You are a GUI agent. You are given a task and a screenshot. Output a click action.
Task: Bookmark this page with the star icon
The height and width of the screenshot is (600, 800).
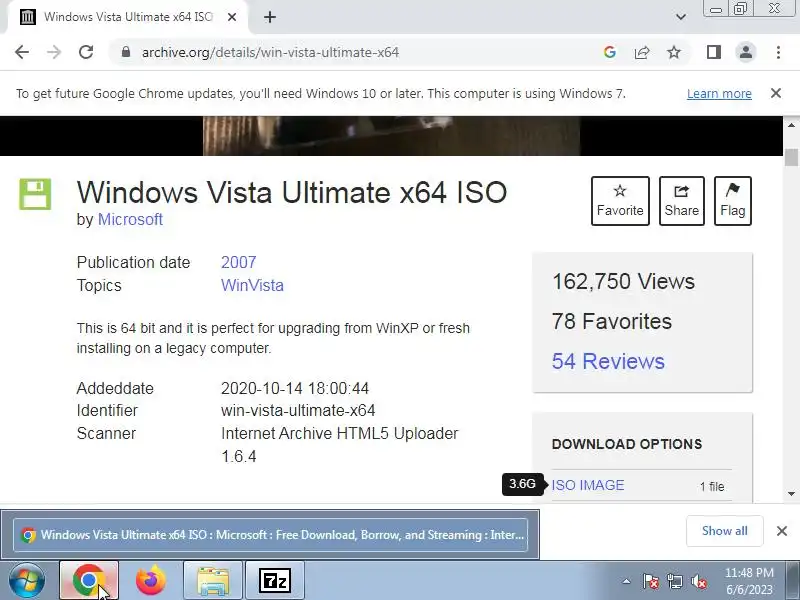[674, 52]
